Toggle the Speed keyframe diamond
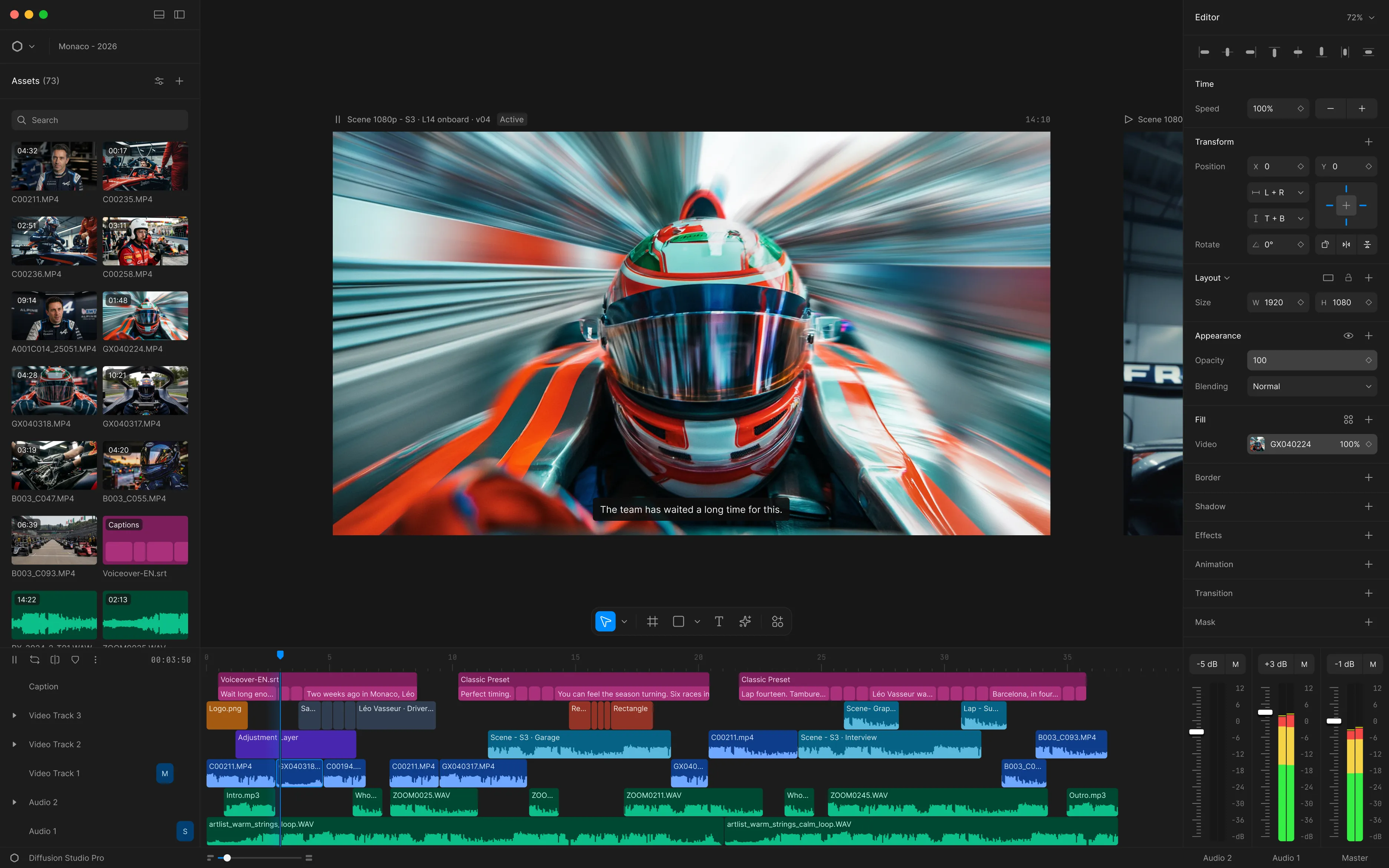 [x=1301, y=108]
